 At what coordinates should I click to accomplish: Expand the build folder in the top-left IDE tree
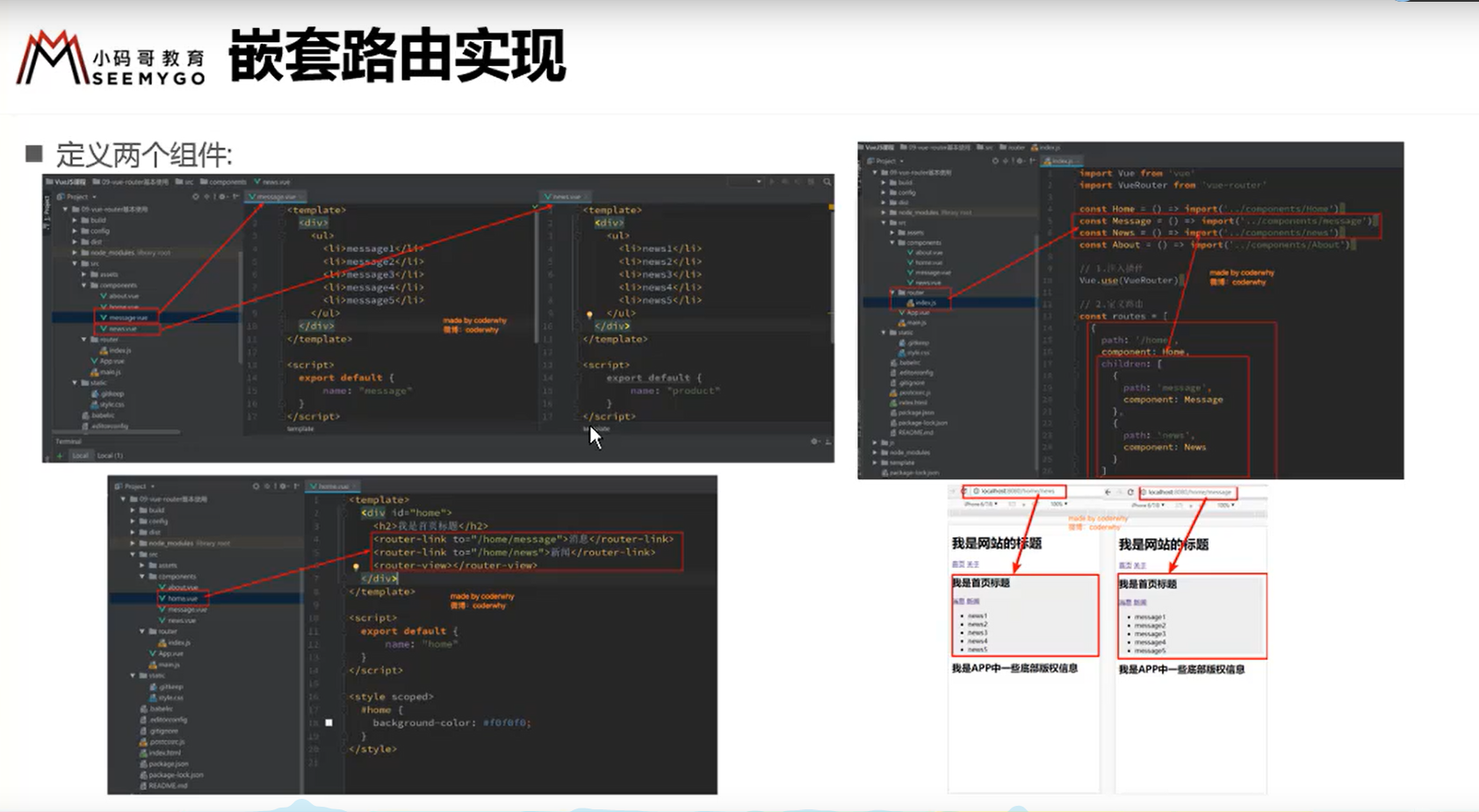(x=75, y=220)
